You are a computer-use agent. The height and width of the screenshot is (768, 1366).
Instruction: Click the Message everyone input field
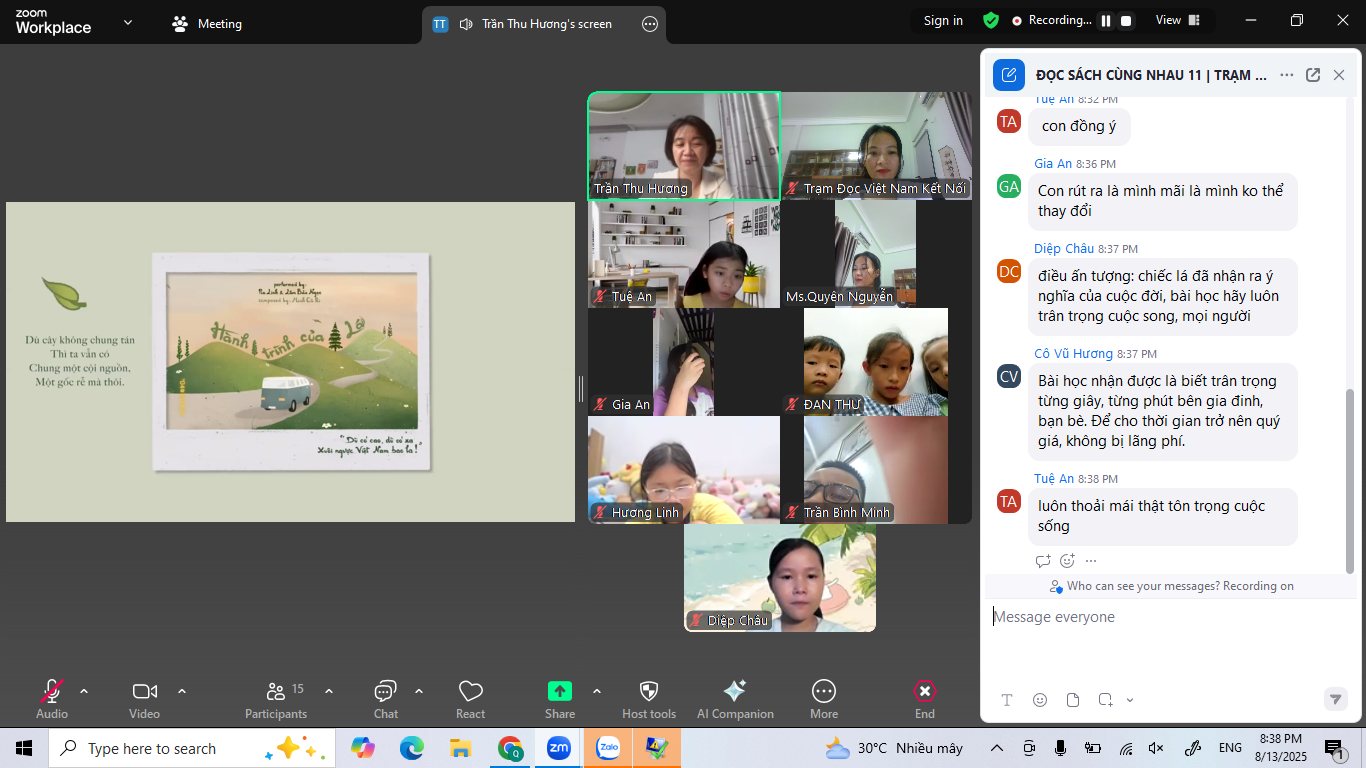tap(1160, 617)
